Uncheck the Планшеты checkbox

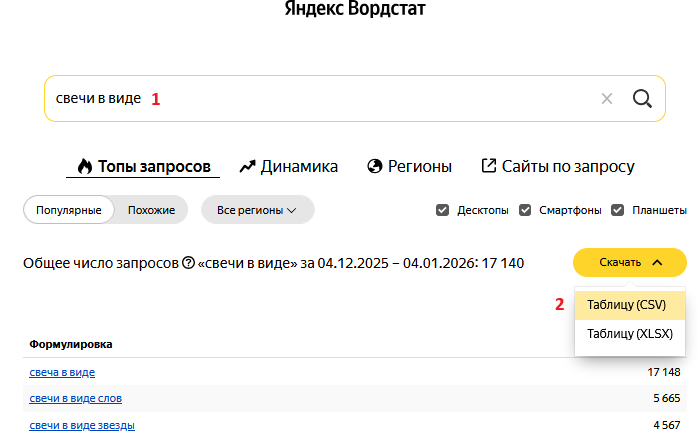[x=617, y=210]
